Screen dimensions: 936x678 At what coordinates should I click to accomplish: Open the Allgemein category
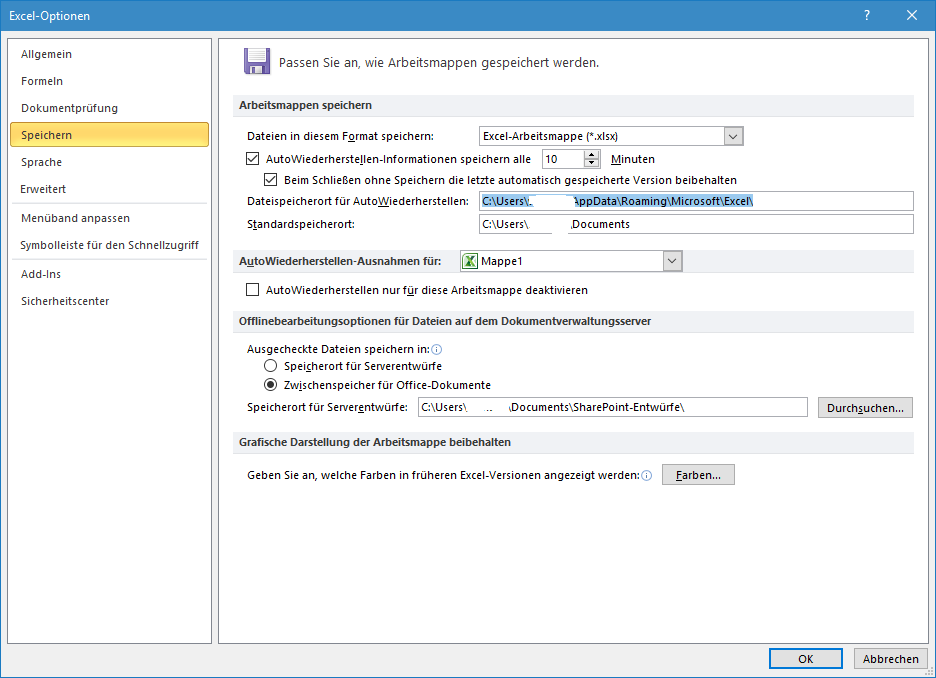tap(109, 54)
